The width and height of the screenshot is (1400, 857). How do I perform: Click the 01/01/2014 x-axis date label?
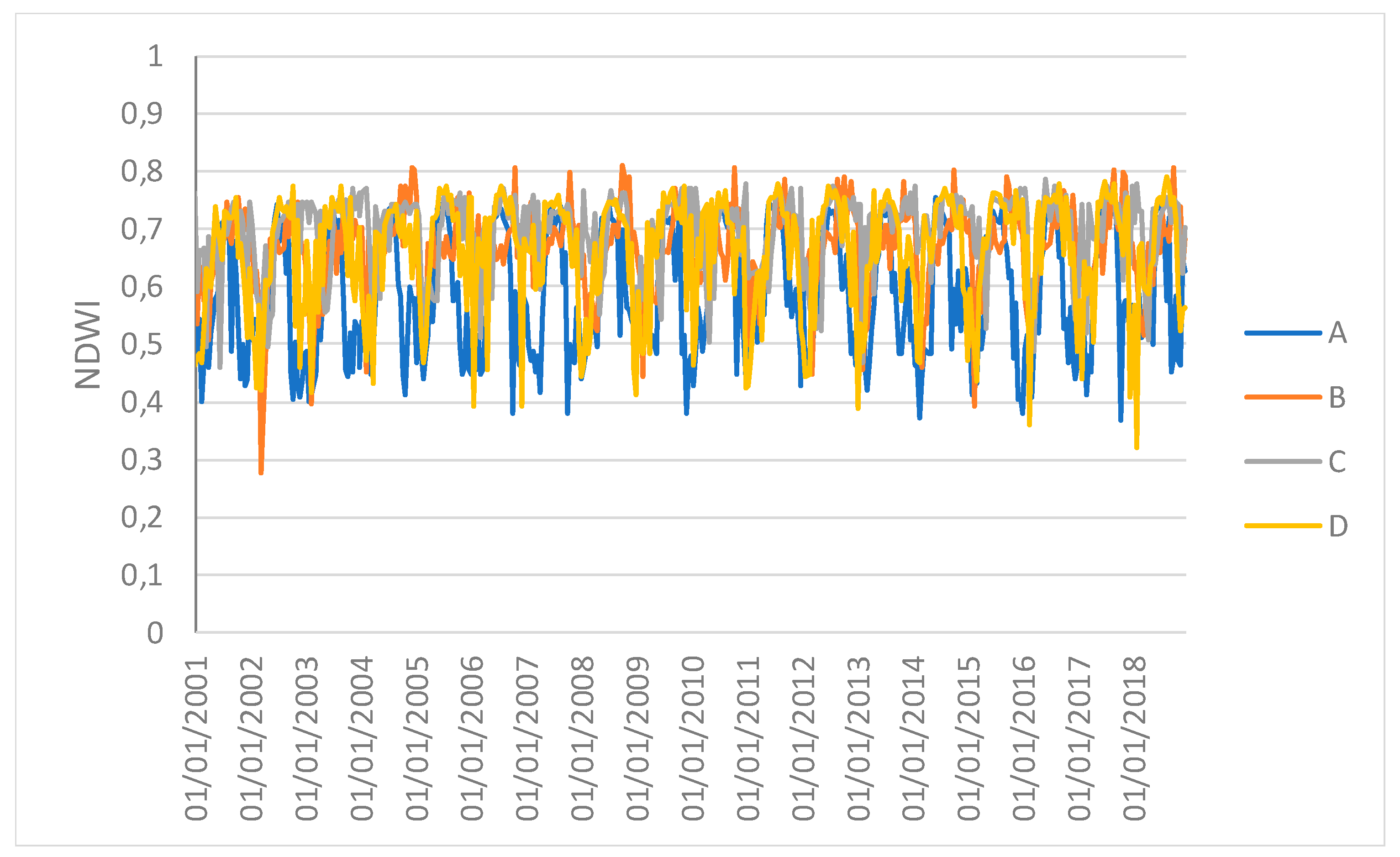[x=914, y=739]
